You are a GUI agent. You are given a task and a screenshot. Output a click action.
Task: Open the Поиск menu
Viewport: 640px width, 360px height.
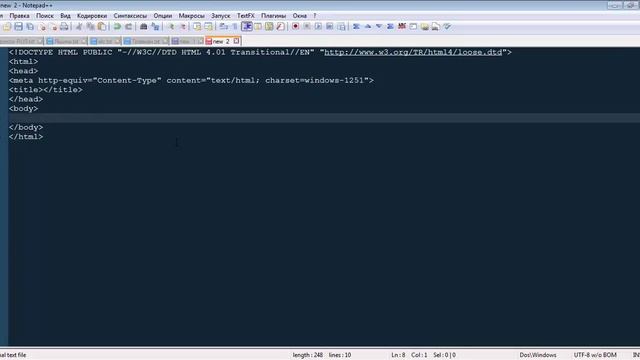(44, 16)
